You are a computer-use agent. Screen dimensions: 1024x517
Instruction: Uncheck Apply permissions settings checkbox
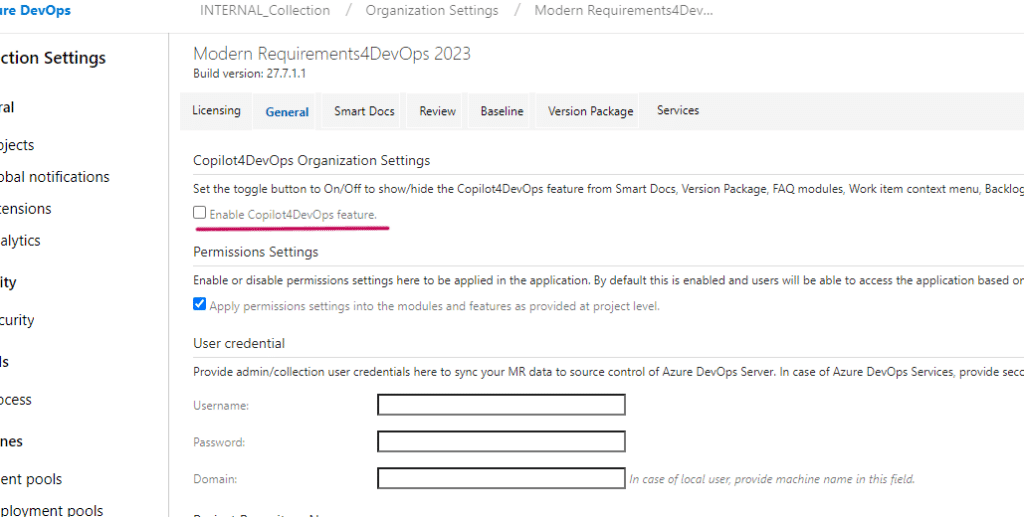point(200,304)
